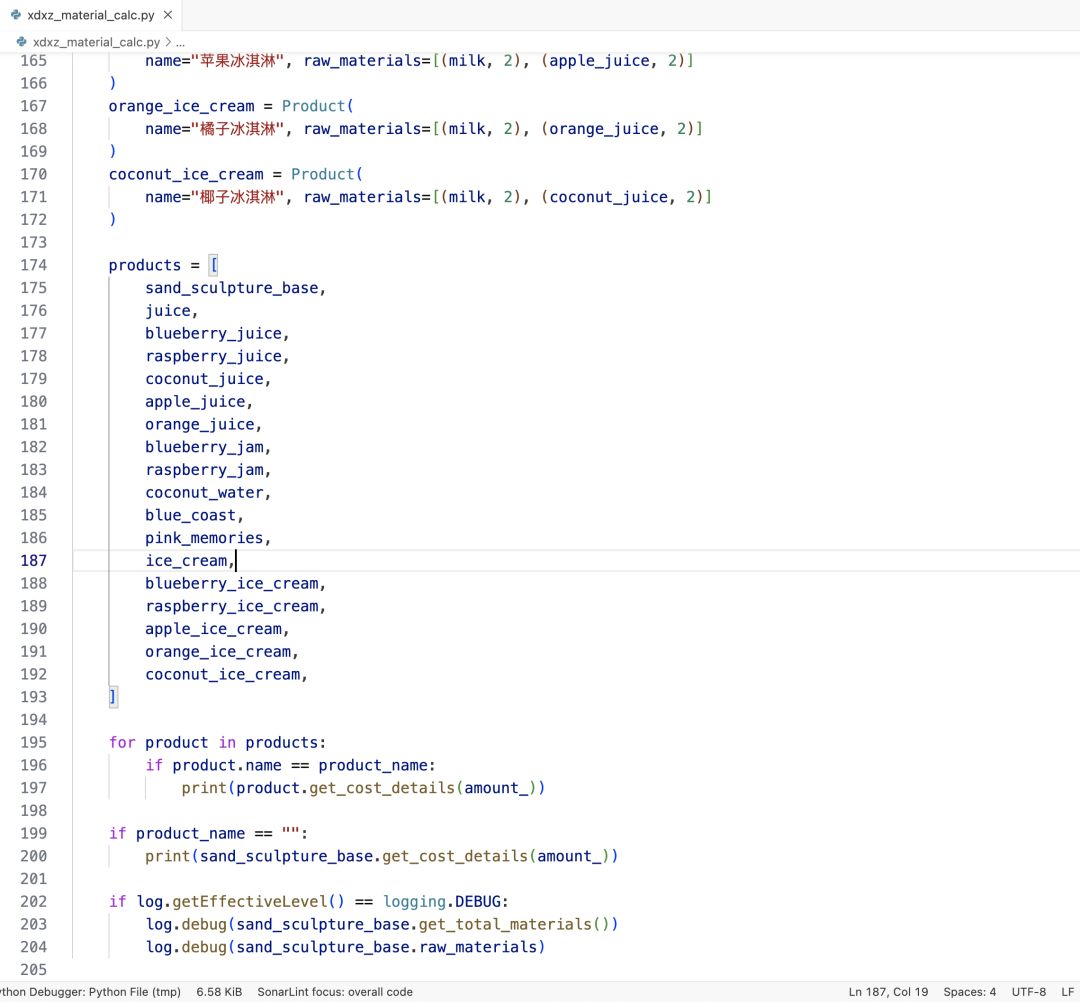The height and width of the screenshot is (1002, 1080).
Task: Select the UTF-8 encoding picker
Action: pyautogui.click(x=1029, y=992)
